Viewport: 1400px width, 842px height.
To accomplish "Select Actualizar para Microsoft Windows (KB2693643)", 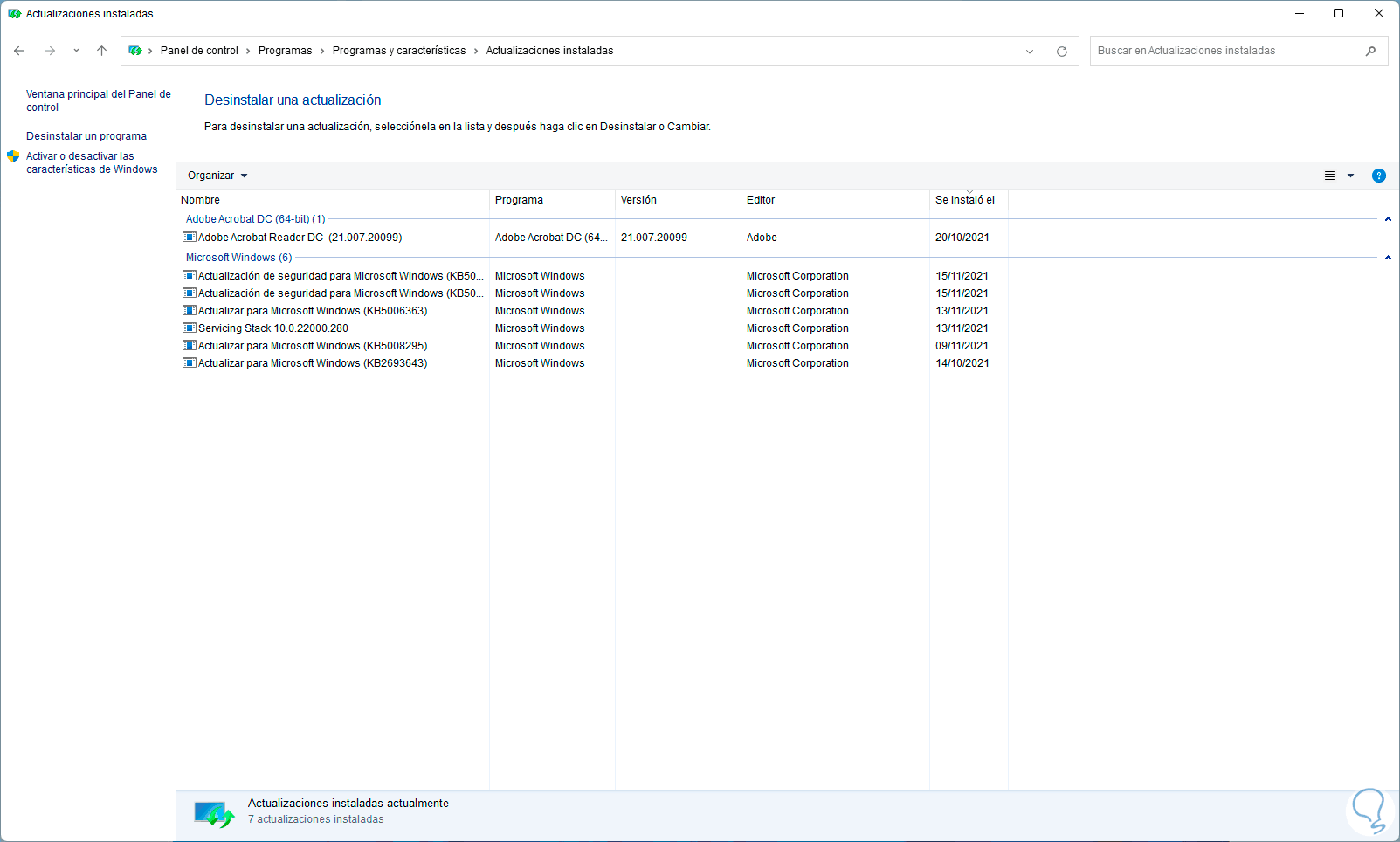I will pos(313,363).
